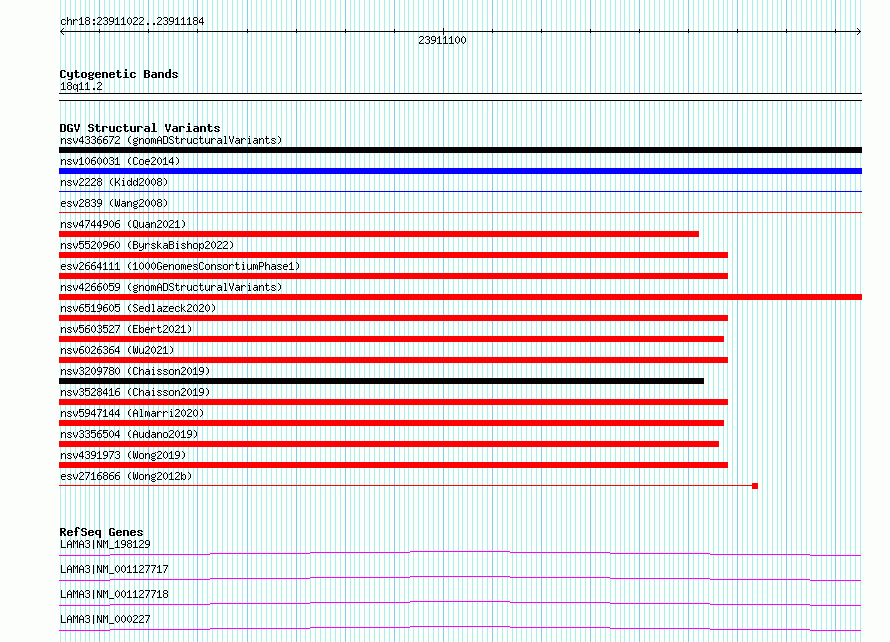Click the red bar under esv2664111
The height and width of the screenshot is (642, 890).
pyautogui.click(x=393, y=276)
